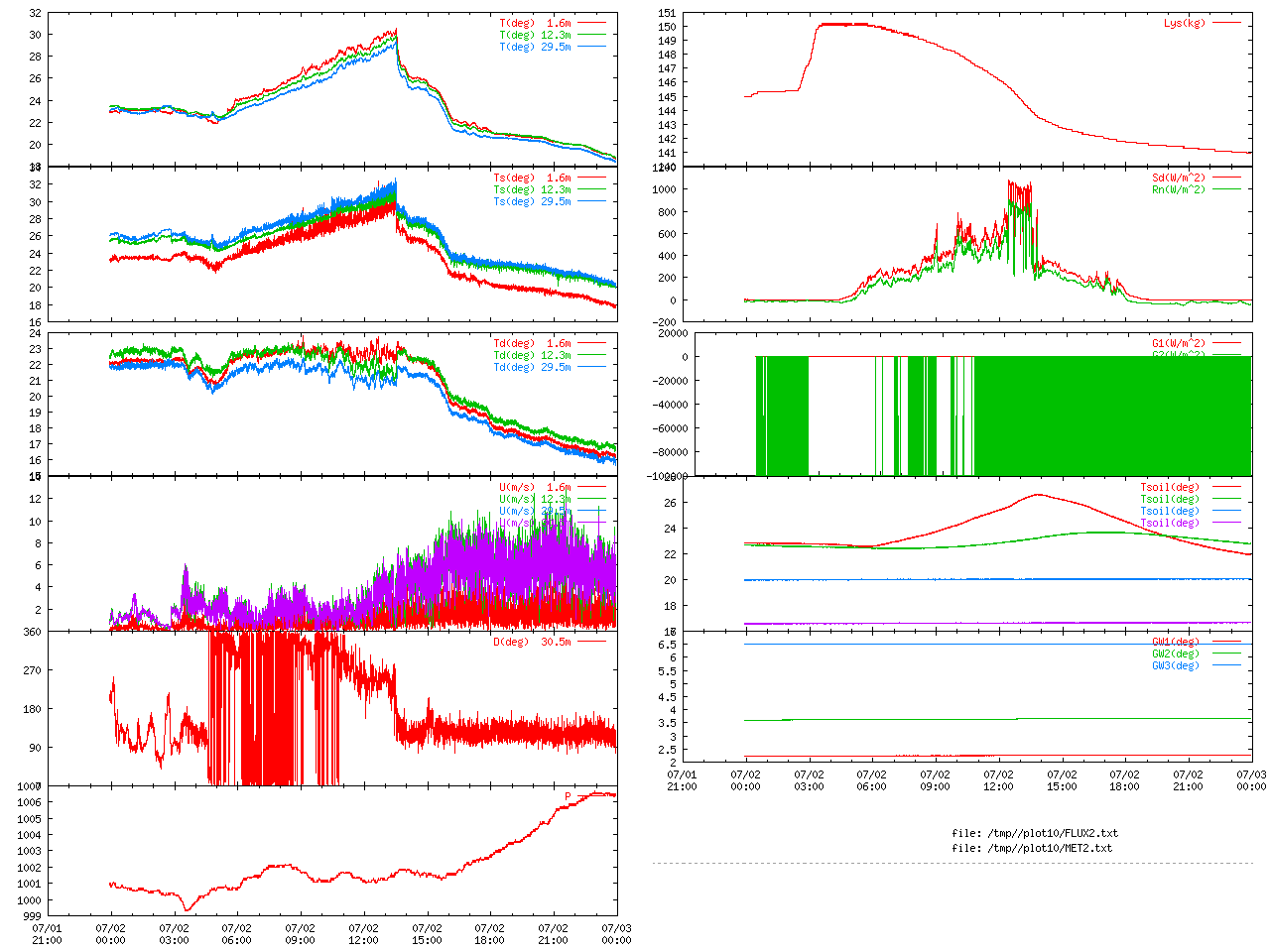Click the 'Ts(deg) 1.6m' legend label
1270x952 pixels.
(532, 178)
